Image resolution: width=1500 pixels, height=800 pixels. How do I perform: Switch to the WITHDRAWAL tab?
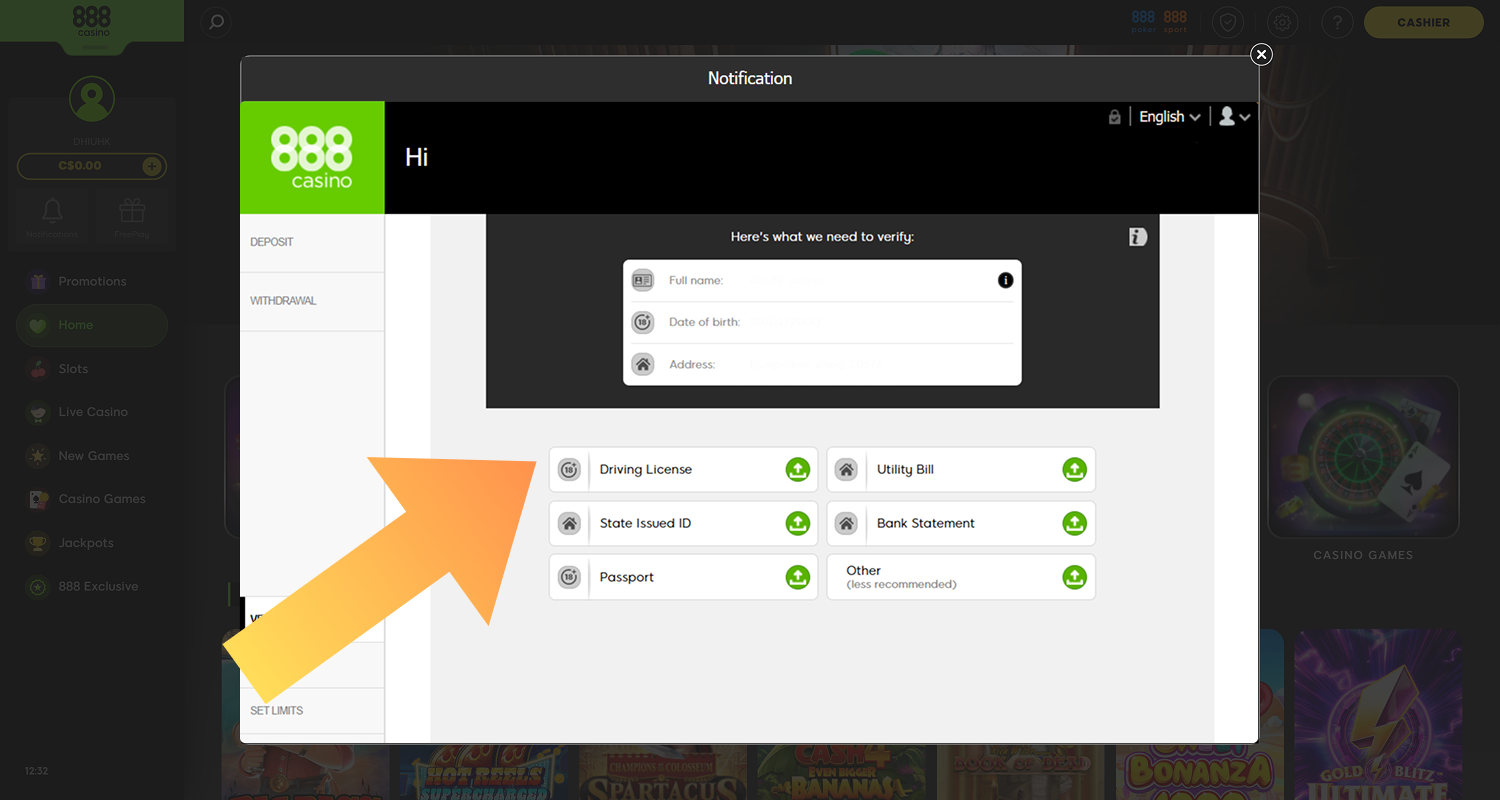point(283,300)
